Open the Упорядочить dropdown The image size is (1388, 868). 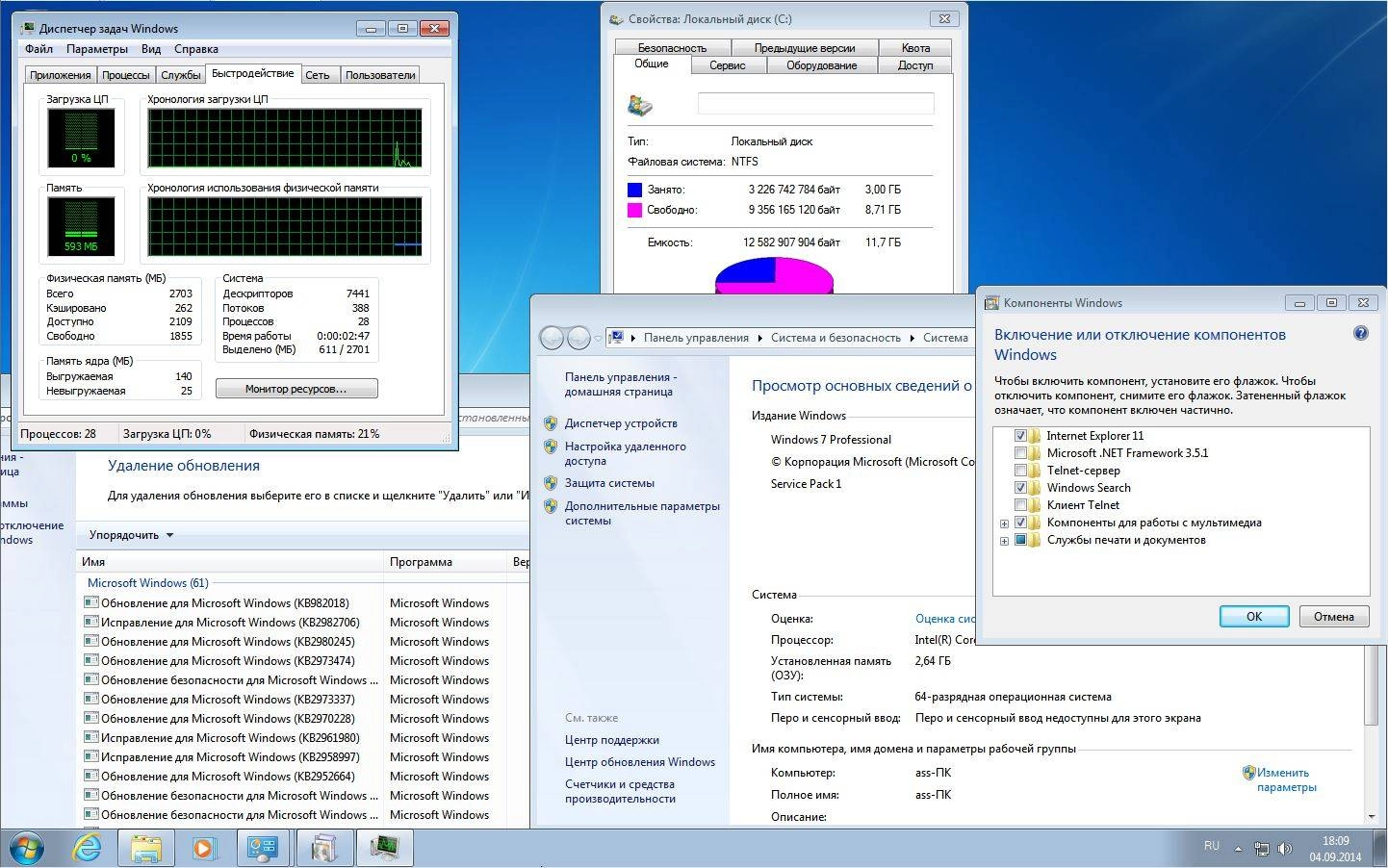(x=131, y=535)
